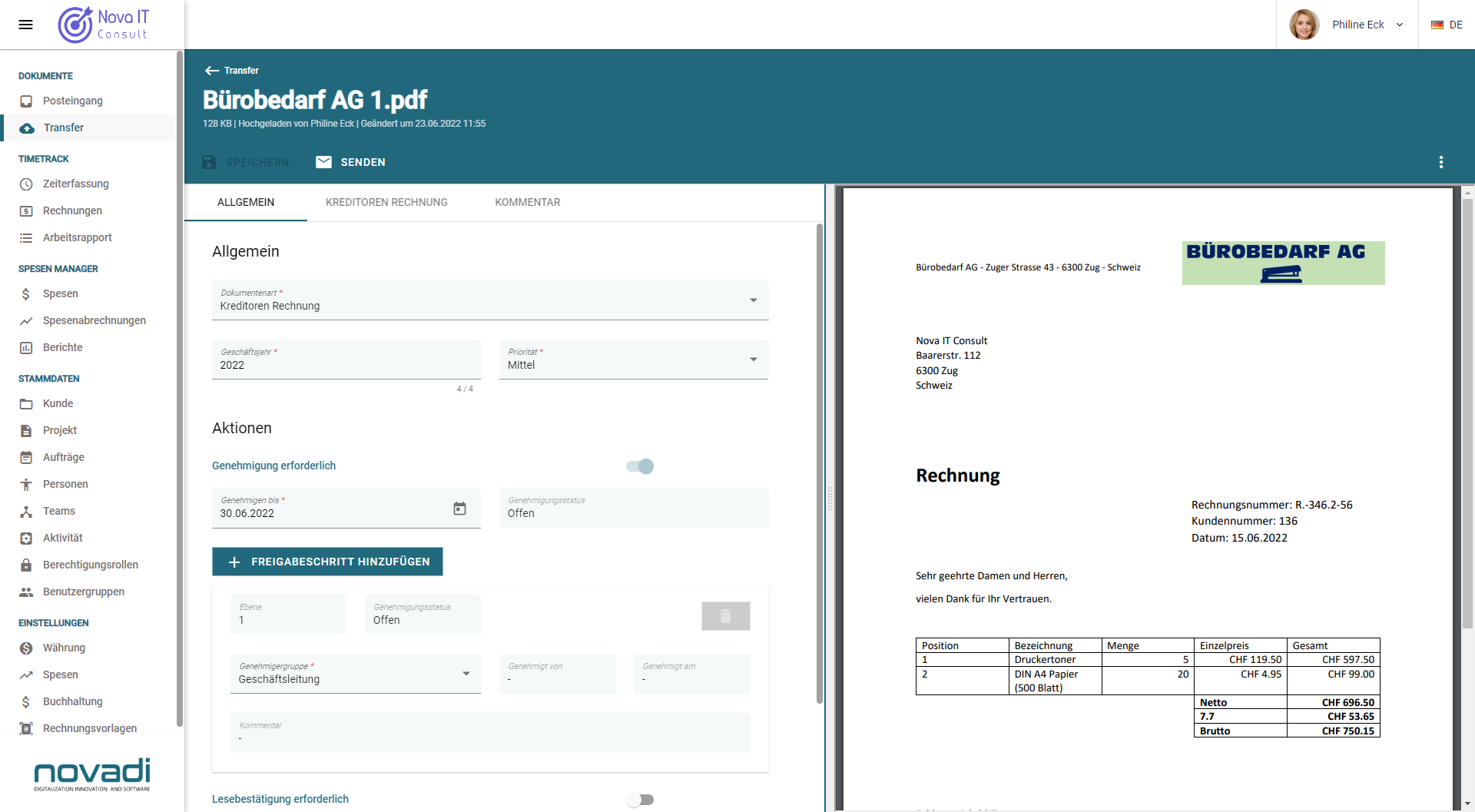Click the novadi logo at sidebar bottom
1475x812 pixels.
tap(92, 774)
